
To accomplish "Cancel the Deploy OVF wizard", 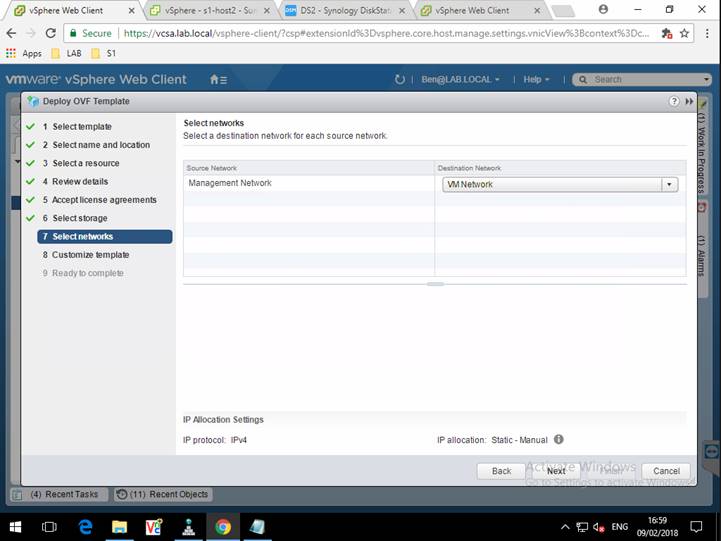I will (x=666, y=471).
